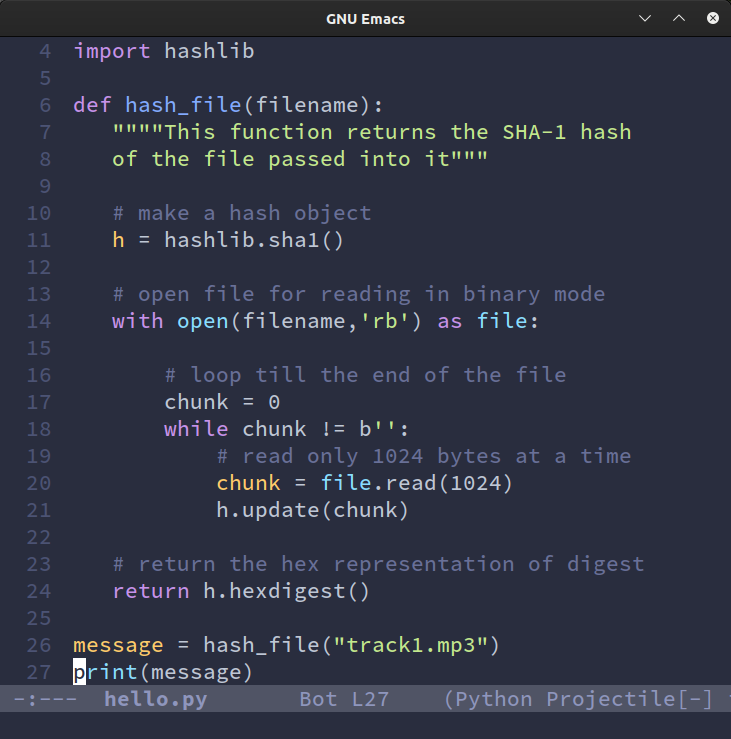Click the 'open' builtin on line 14
The height and width of the screenshot is (739, 731).
tap(203, 322)
